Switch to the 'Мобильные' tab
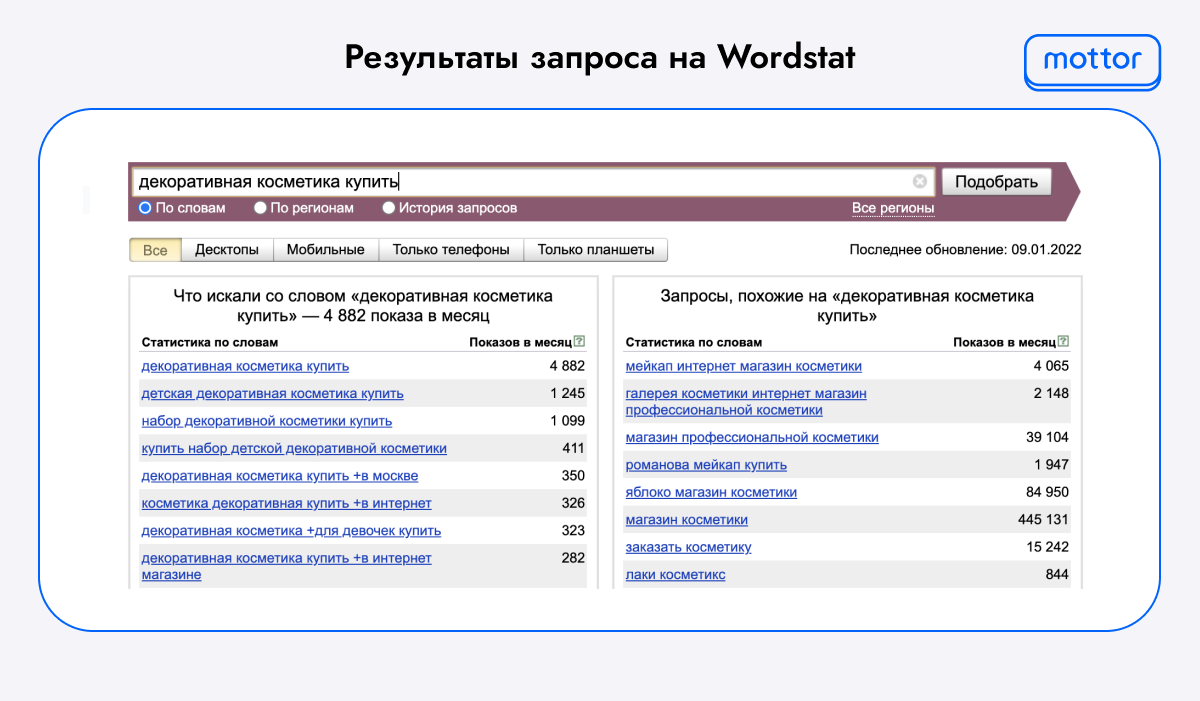Image resolution: width=1200 pixels, height=701 pixels. pos(326,250)
